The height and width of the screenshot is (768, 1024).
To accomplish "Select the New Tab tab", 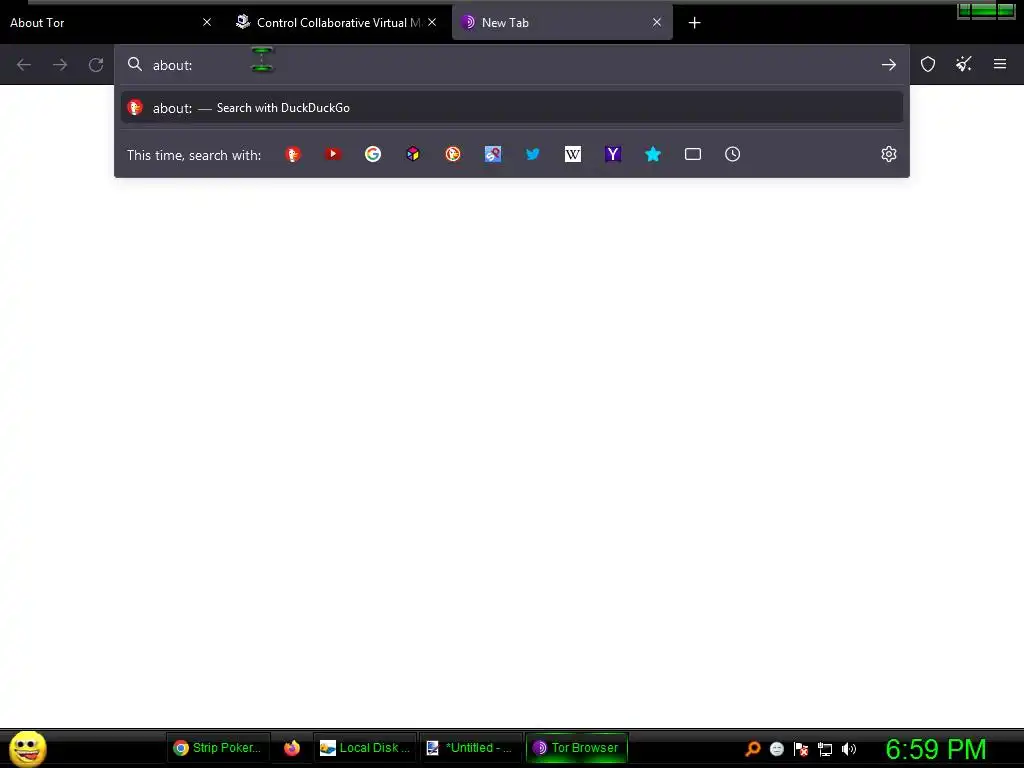I will click(562, 23).
